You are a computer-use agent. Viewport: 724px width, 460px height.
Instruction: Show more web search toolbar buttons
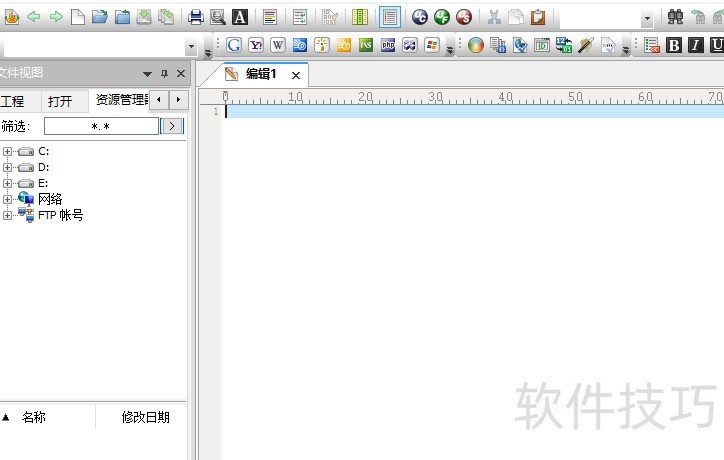450,51
